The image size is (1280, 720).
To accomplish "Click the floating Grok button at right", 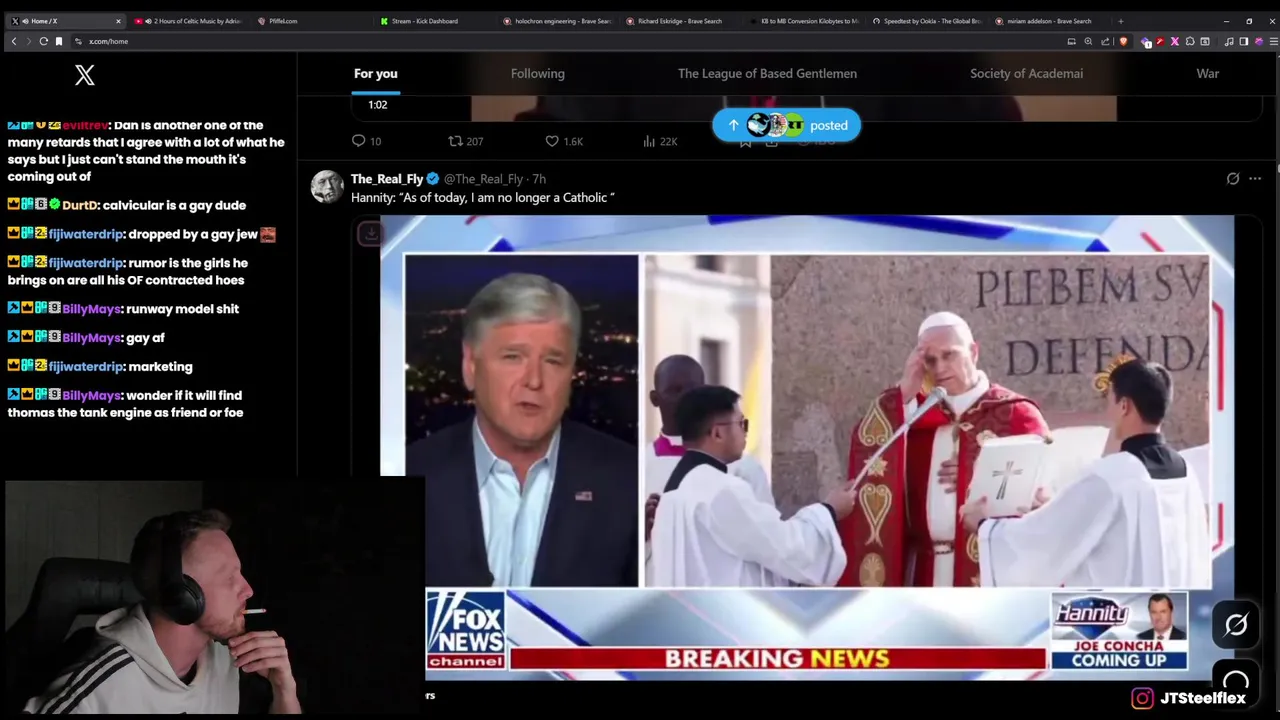I will pos(1236,624).
